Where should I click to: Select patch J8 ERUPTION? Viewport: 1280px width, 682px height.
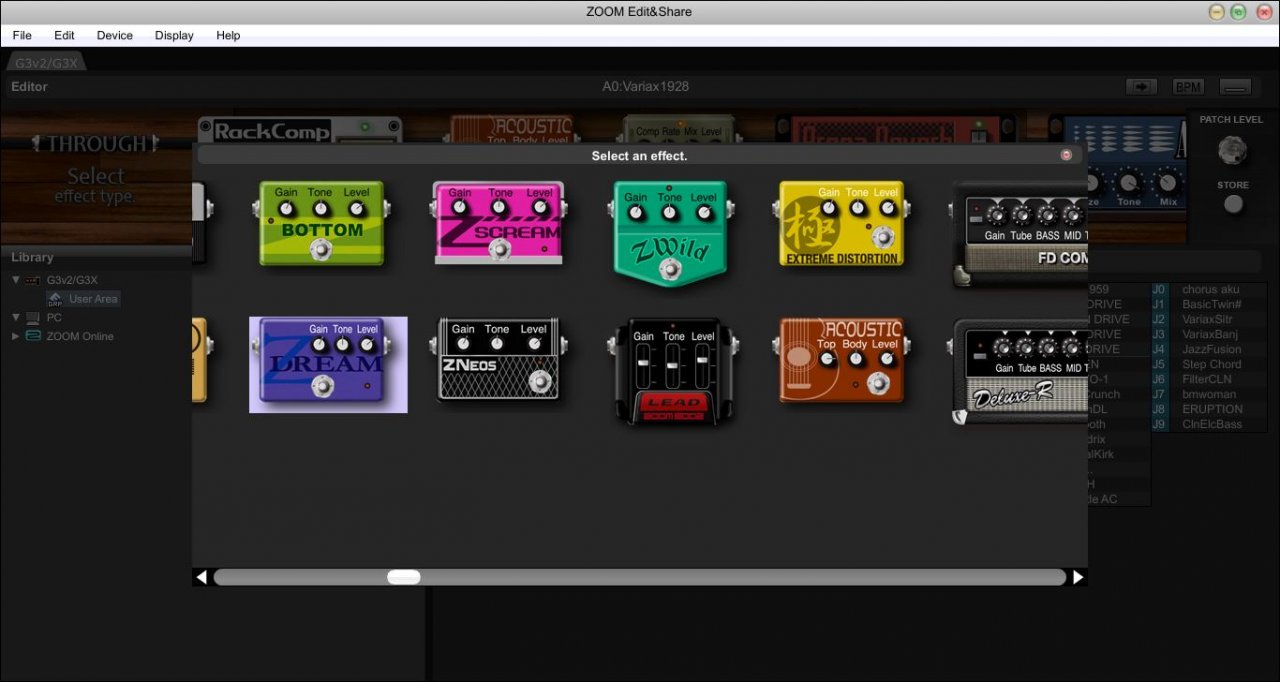point(1210,409)
